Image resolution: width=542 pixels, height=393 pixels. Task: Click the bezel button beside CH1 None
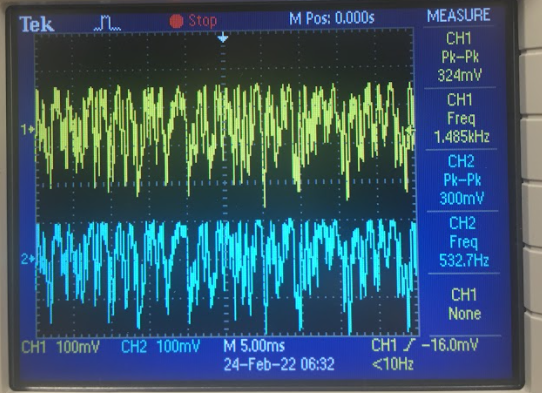click(x=533, y=278)
